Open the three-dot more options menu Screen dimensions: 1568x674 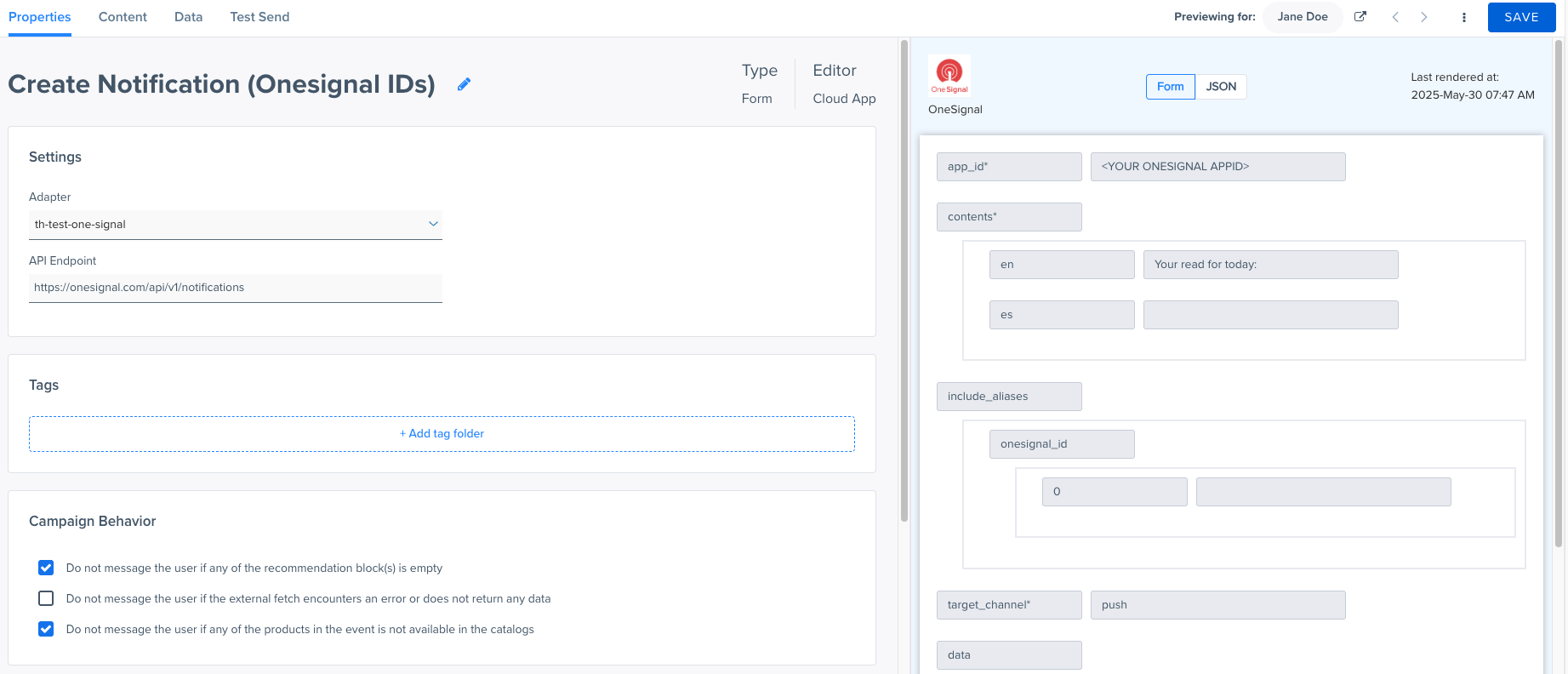coord(1463,17)
